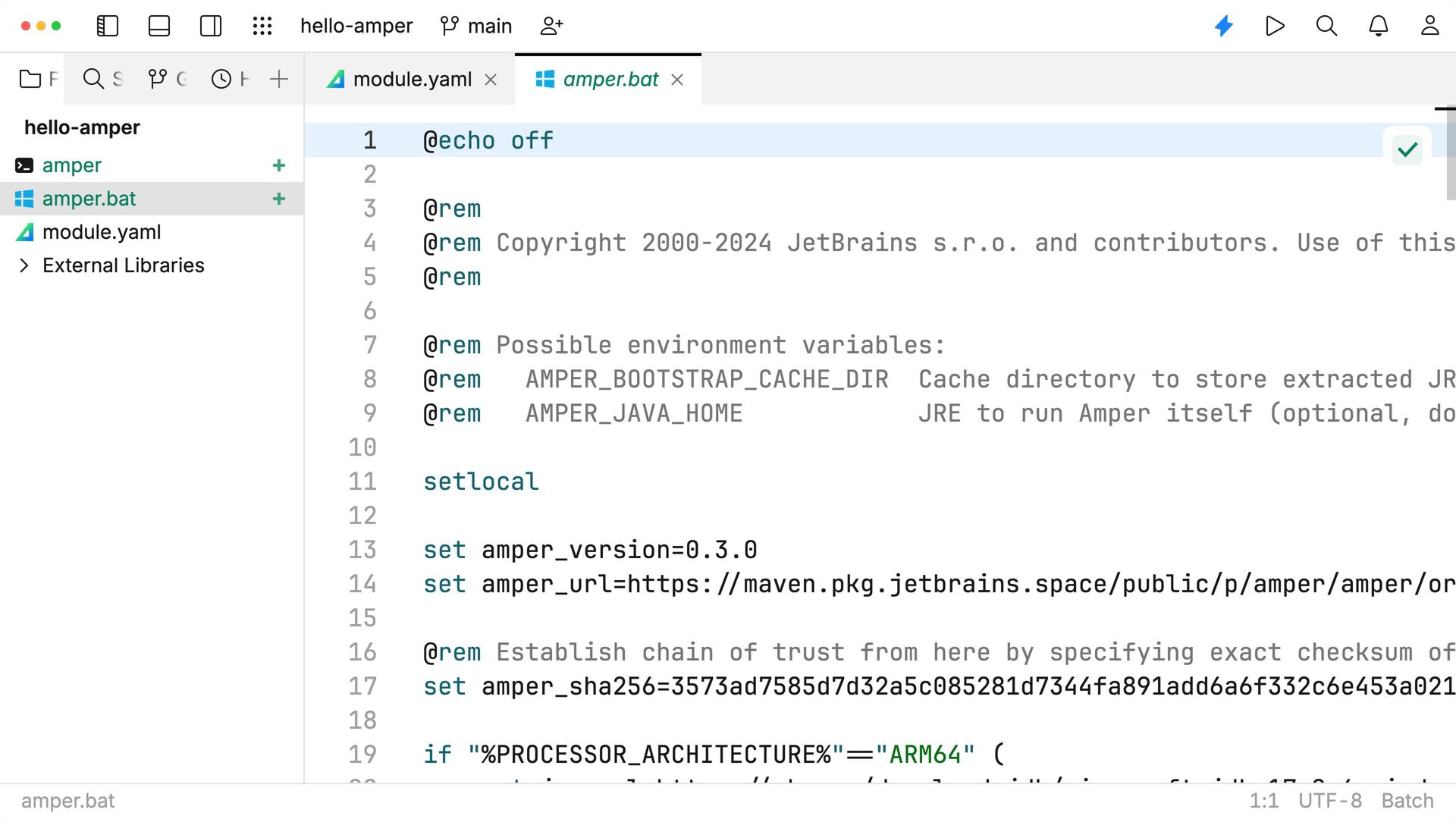Image resolution: width=1456 pixels, height=819 pixels.
Task: Click the Copyright comment line
Action: [x=939, y=243]
